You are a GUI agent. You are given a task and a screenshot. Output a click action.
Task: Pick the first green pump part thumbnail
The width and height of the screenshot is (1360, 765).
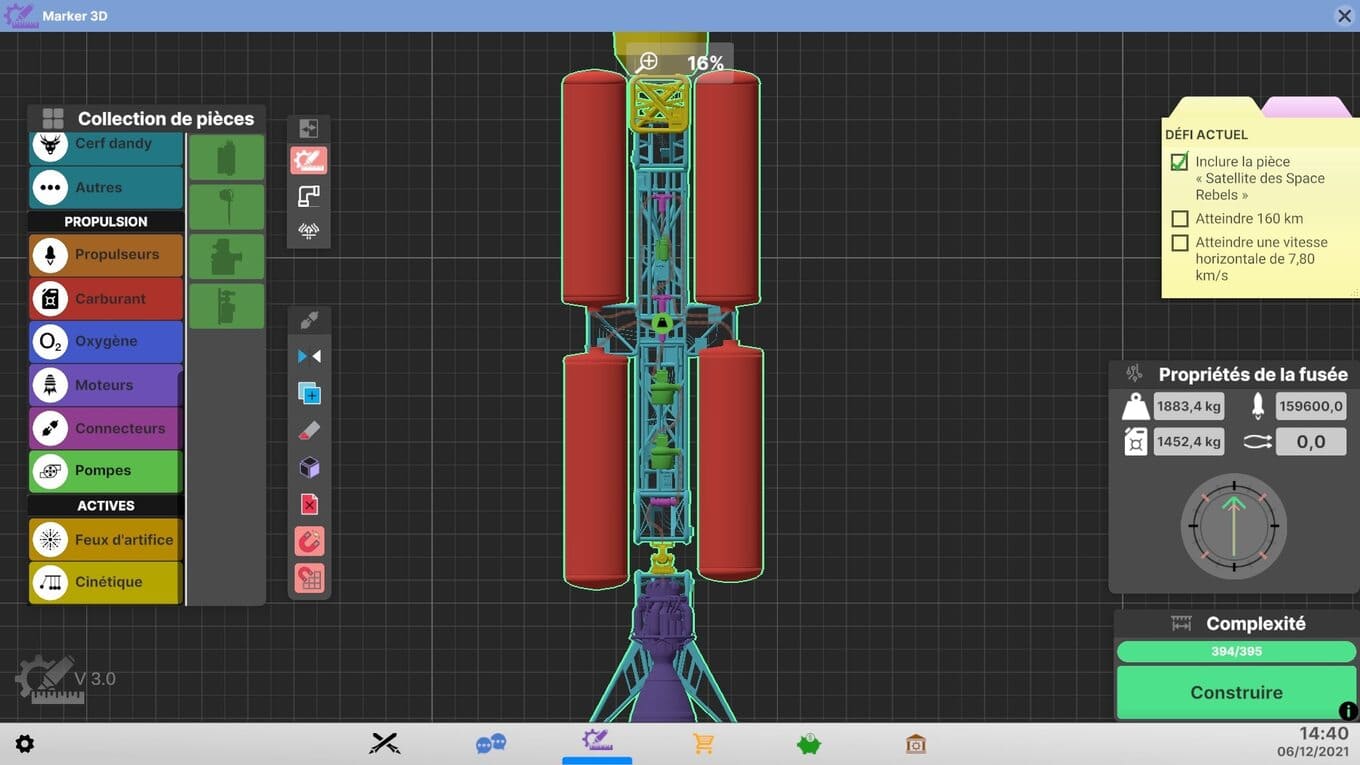227,158
